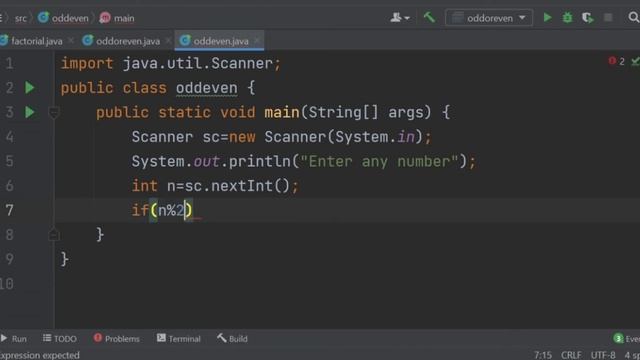Close the factorial.java tab

tap(71, 40)
